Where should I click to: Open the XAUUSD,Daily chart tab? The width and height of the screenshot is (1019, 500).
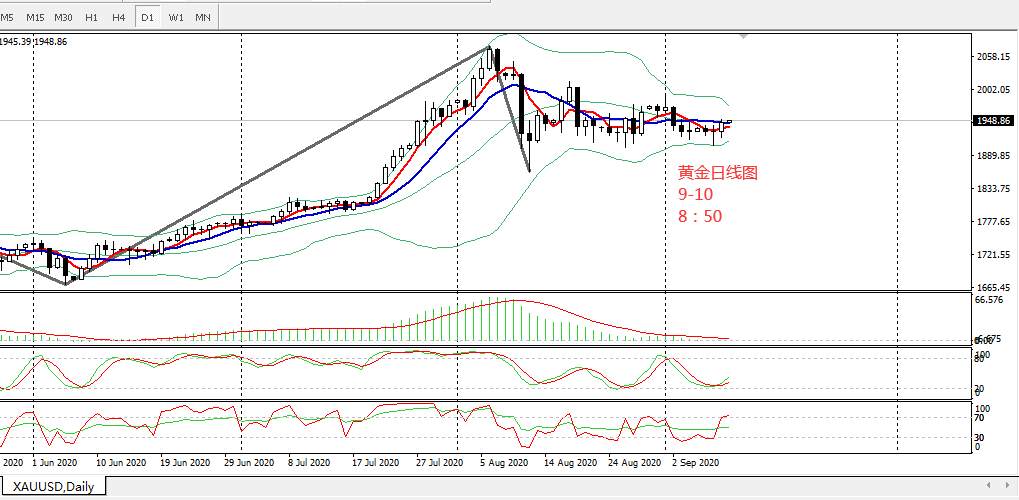[x=53, y=486]
